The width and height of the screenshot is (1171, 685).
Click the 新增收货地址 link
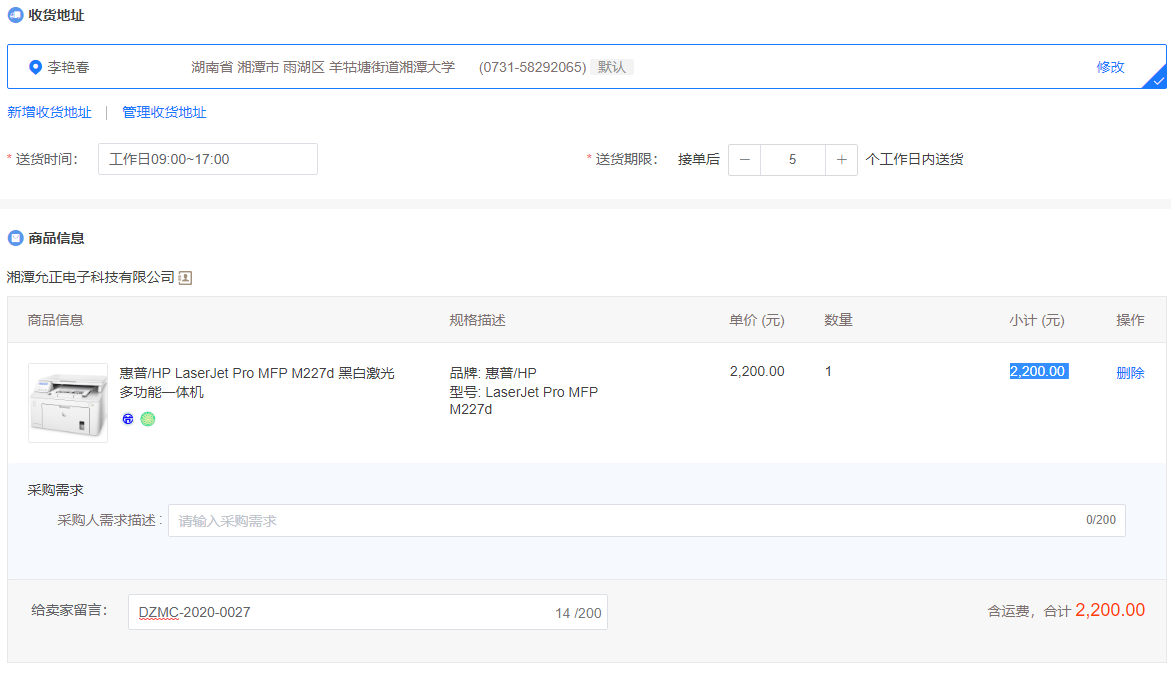coord(49,112)
